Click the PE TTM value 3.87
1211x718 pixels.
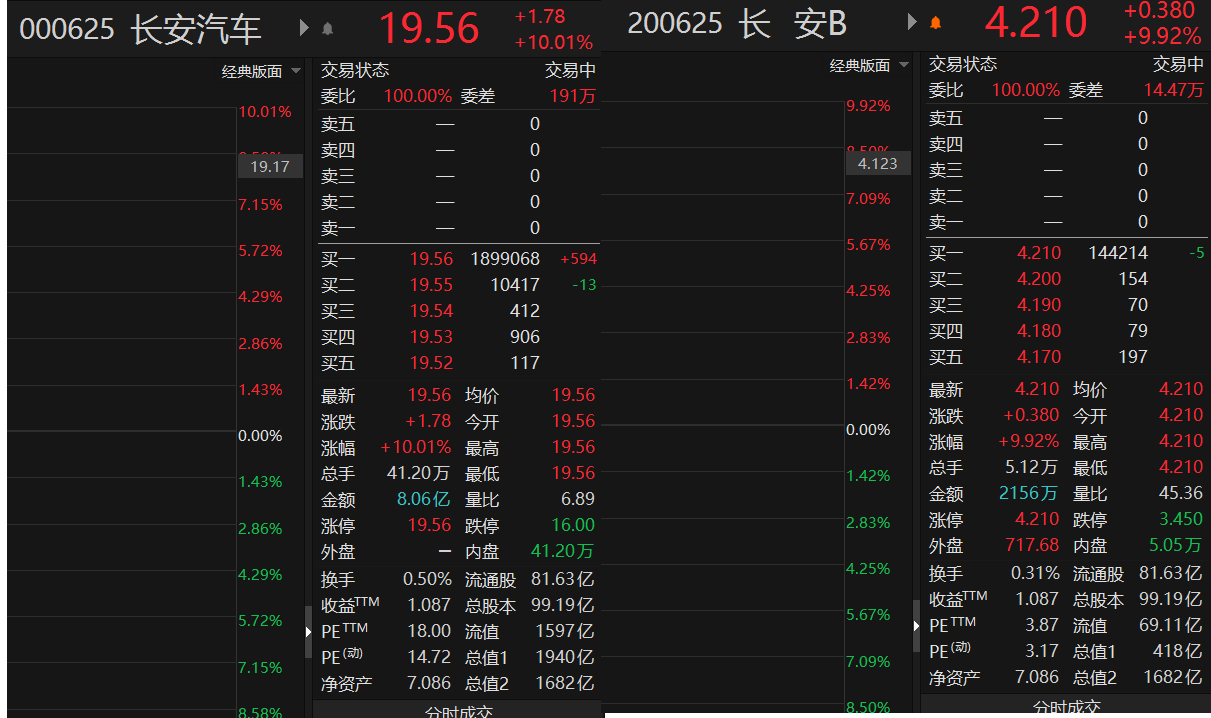[1041, 626]
